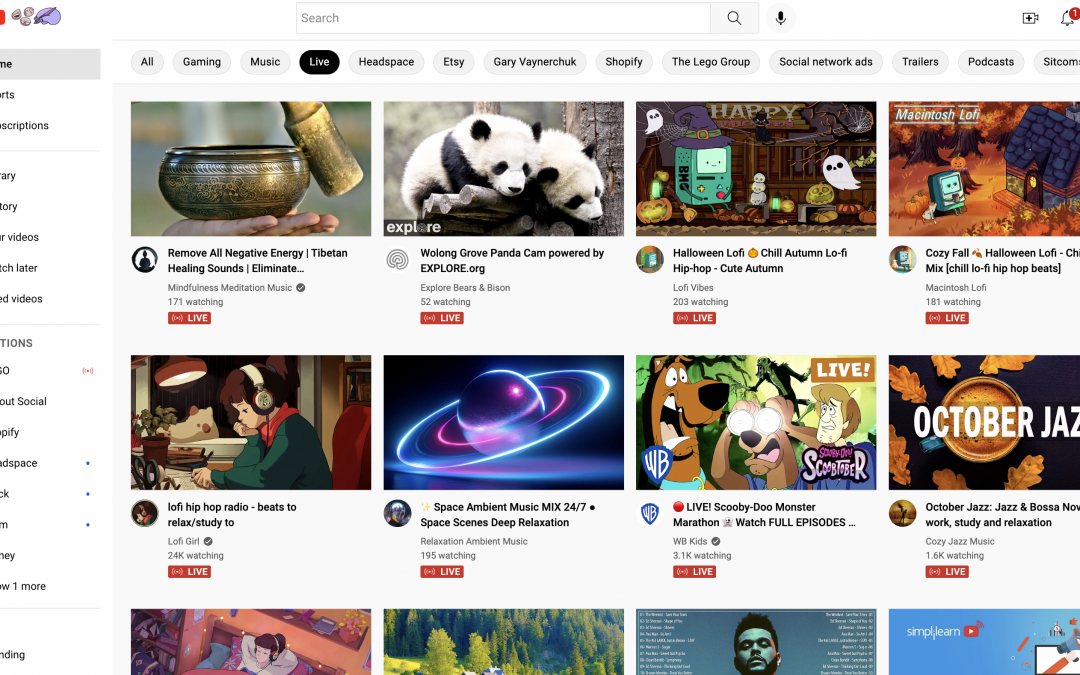Open WB Kids channel avatar
The height and width of the screenshot is (675, 1080).
(650, 514)
